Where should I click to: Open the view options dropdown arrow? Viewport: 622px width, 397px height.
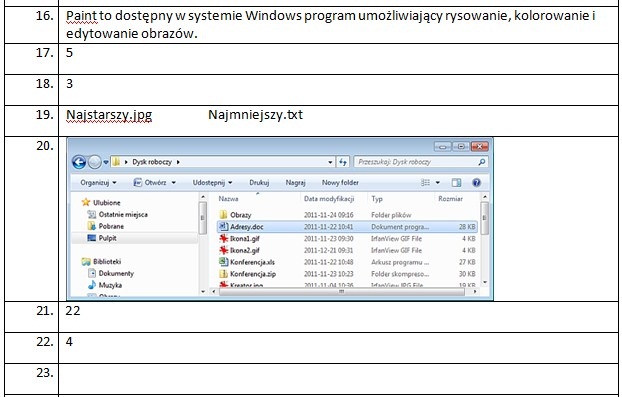coord(438,182)
